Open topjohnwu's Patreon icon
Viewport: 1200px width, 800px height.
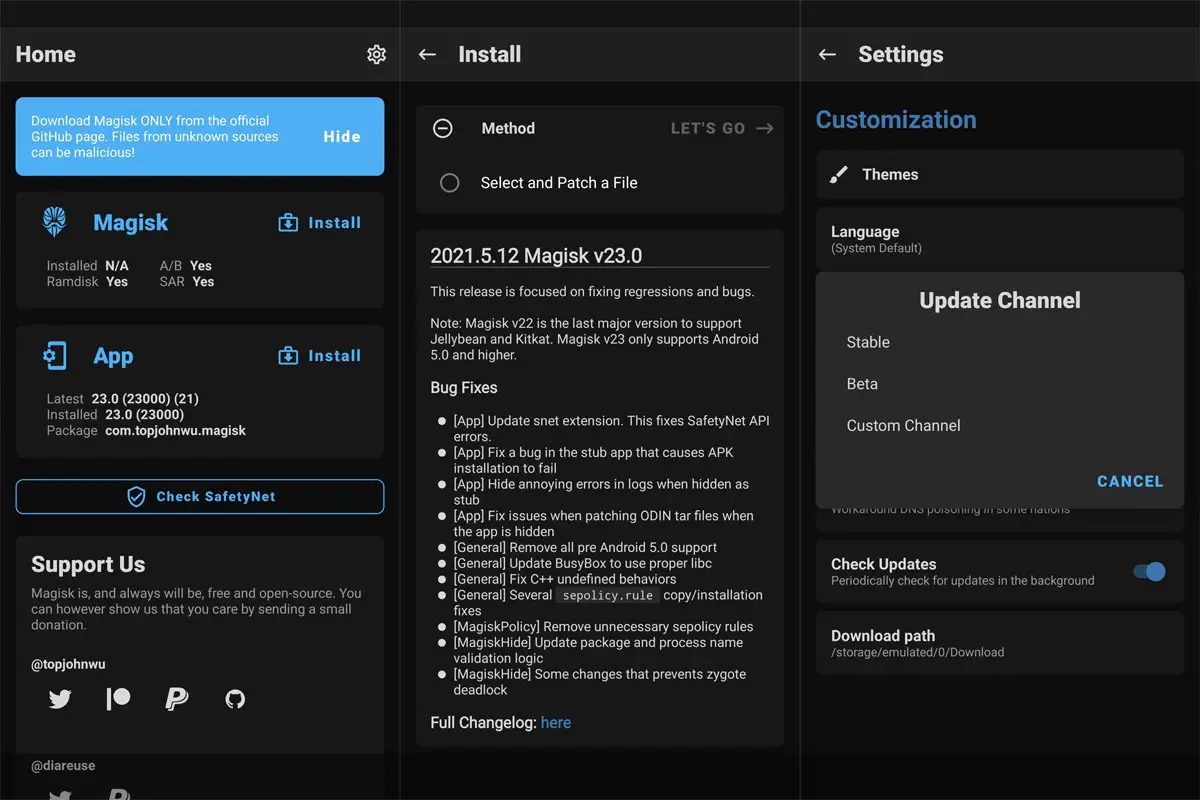118,699
